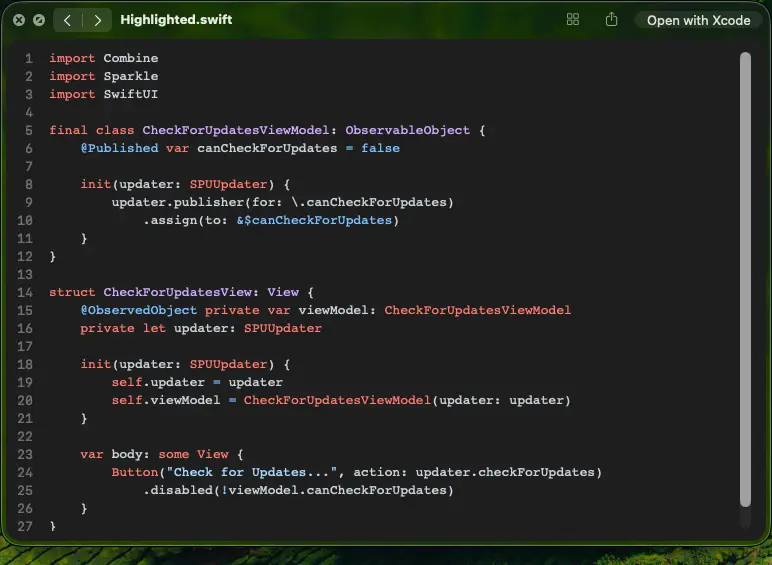Click the vertical scrollbar on the right
Image resolution: width=772 pixels, height=565 pixels.
[x=744, y=280]
